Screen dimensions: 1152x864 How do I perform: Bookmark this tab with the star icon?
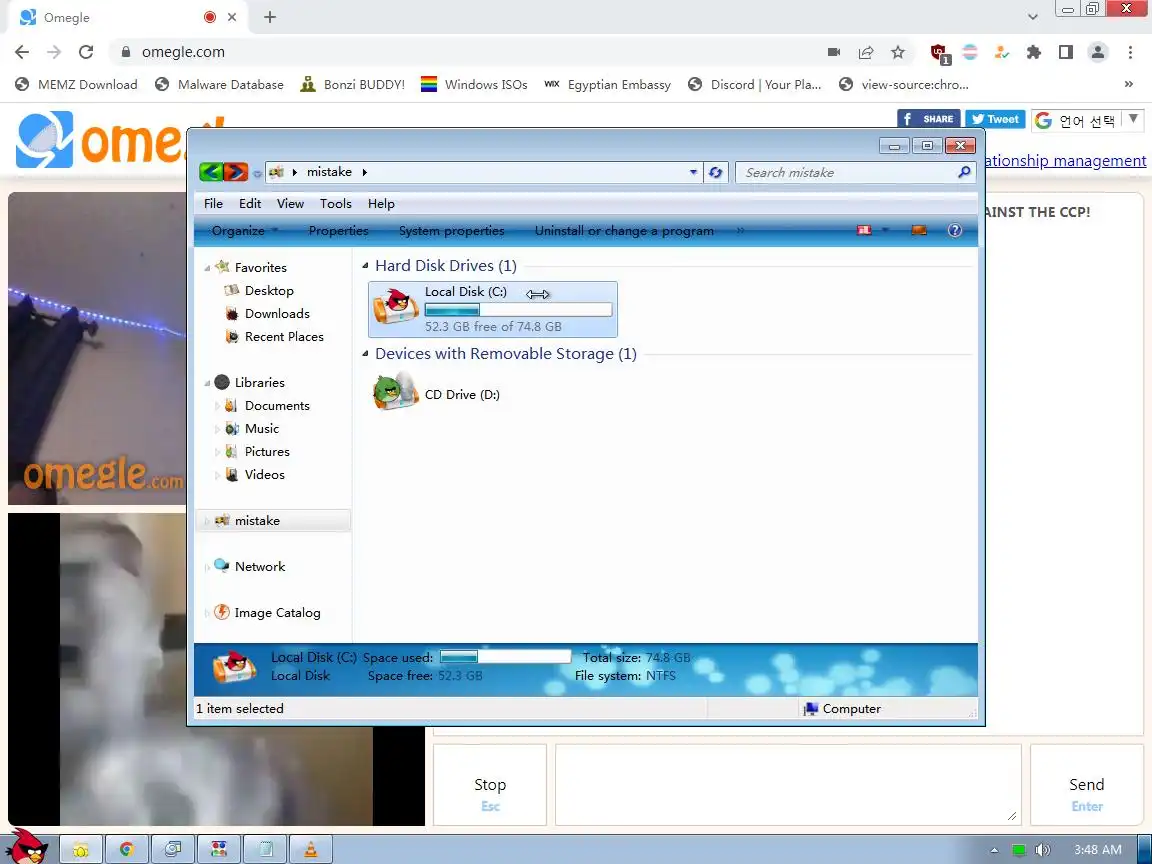click(x=898, y=52)
